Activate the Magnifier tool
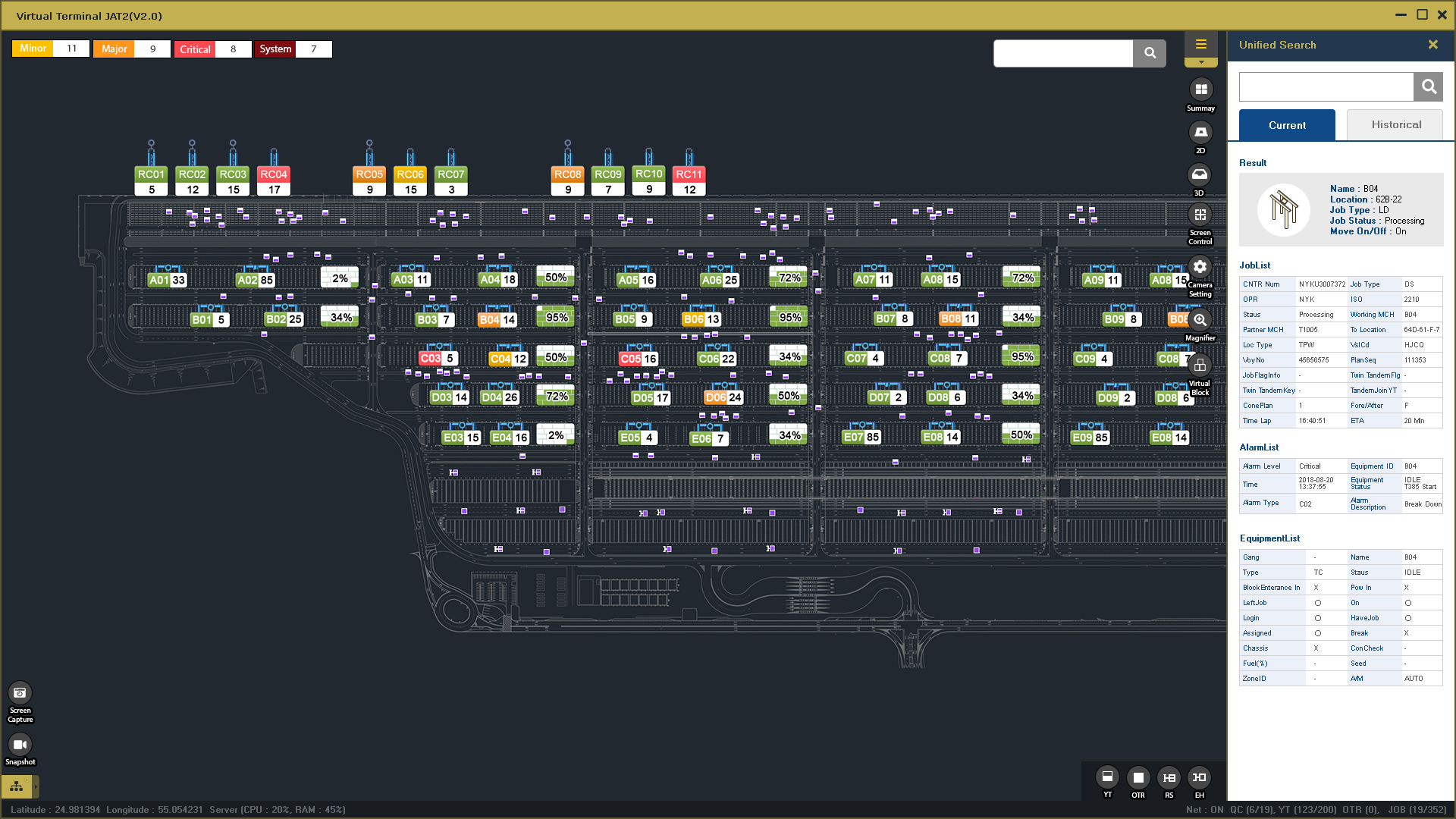 (x=1200, y=320)
